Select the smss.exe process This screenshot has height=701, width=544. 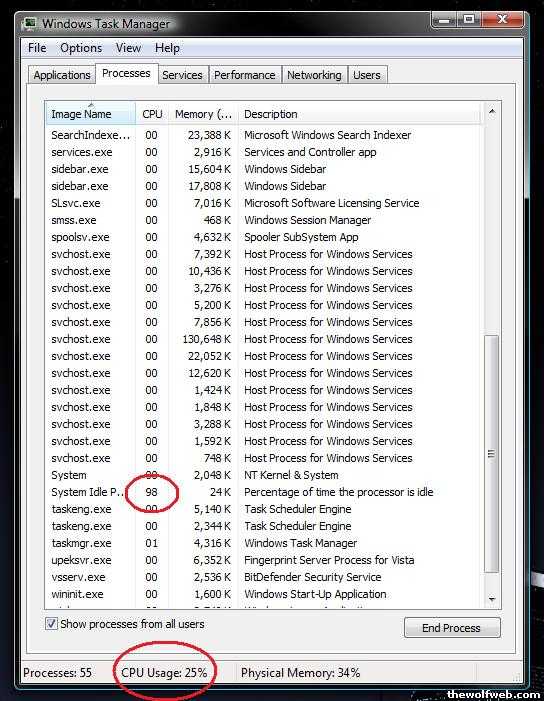coord(264,220)
